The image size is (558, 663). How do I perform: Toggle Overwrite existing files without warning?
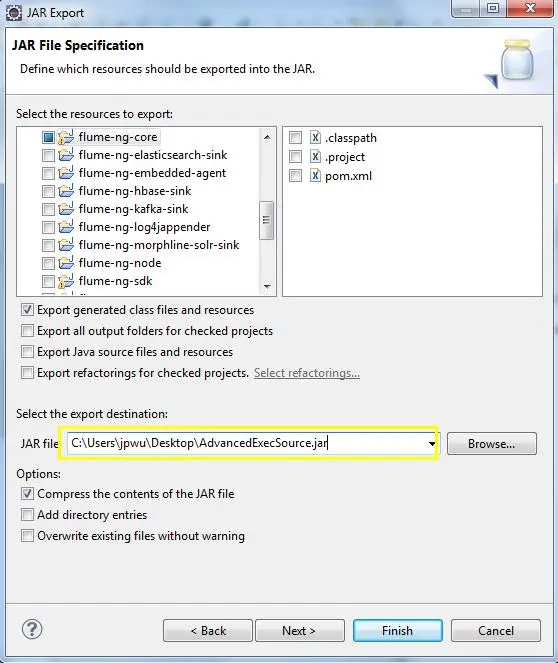[x=27, y=536]
